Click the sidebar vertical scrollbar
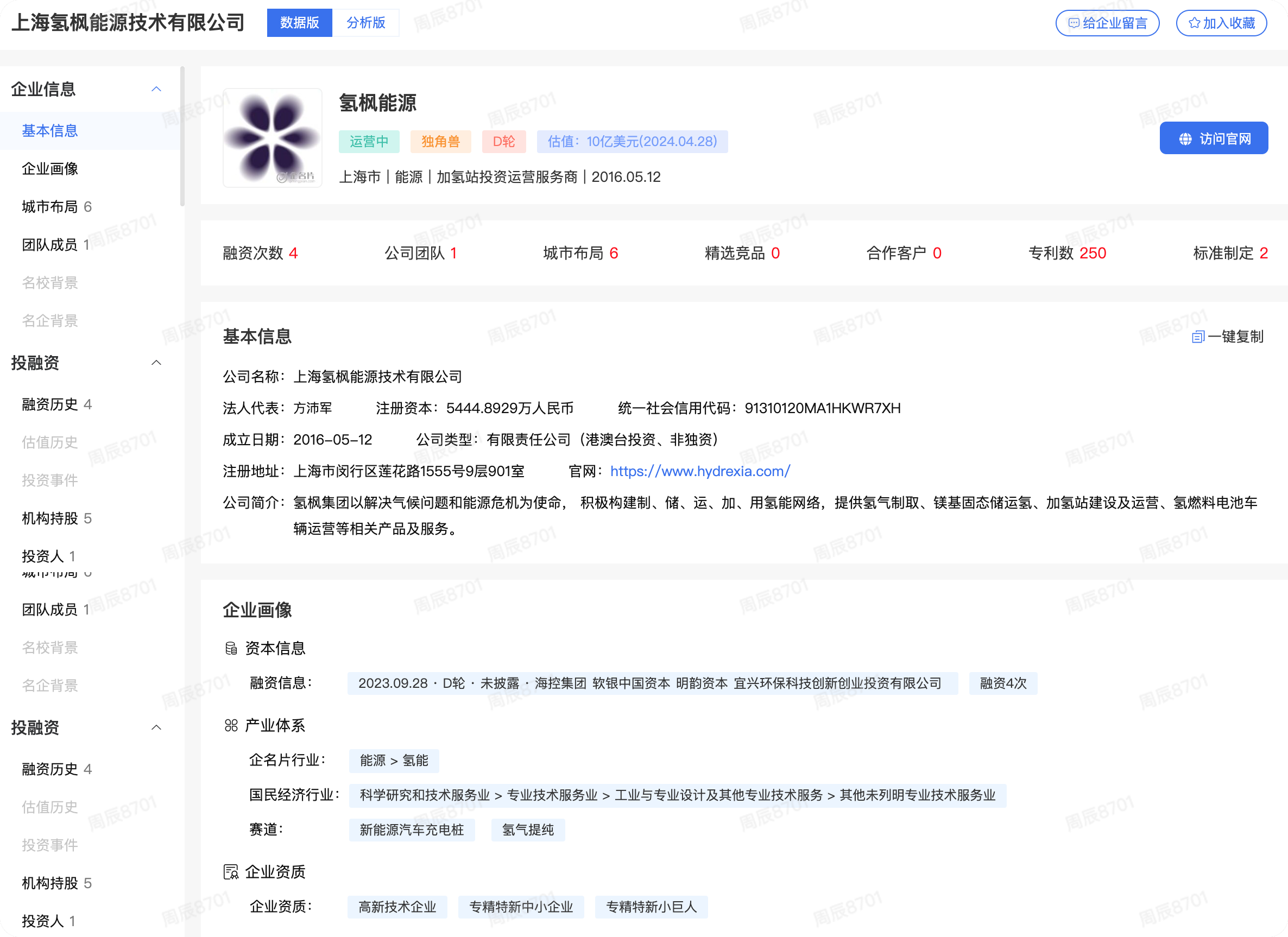The height and width of the screenshot is (937, 1288). tap(182, 136)
